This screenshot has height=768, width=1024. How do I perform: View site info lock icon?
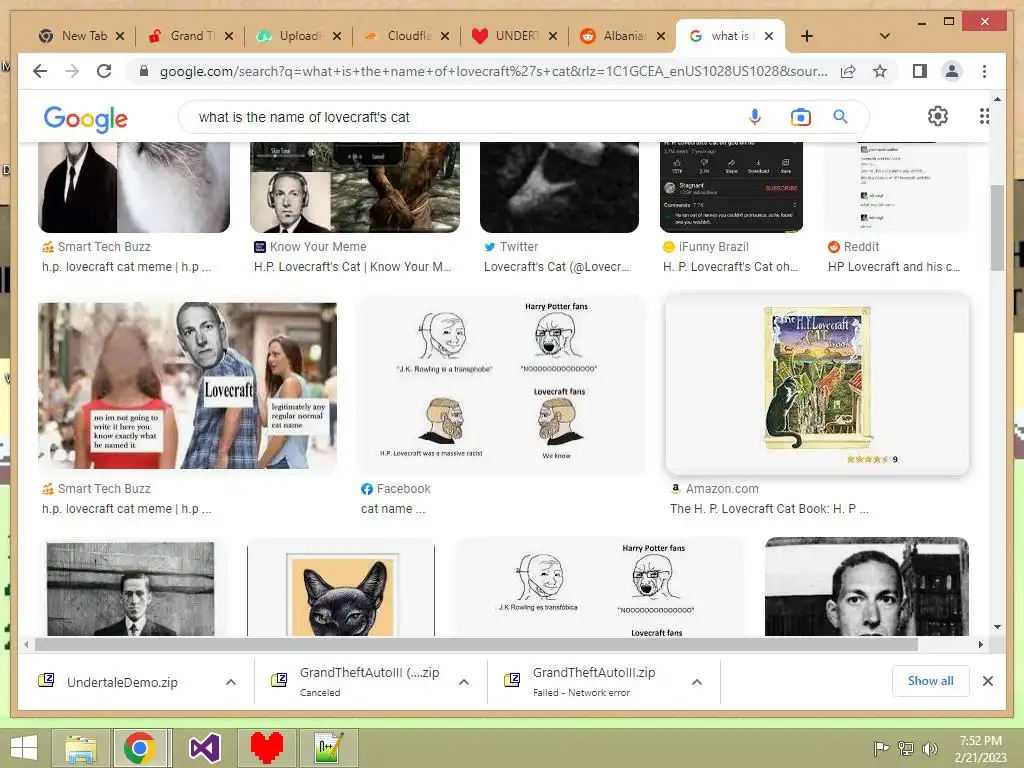coord(144,71)
